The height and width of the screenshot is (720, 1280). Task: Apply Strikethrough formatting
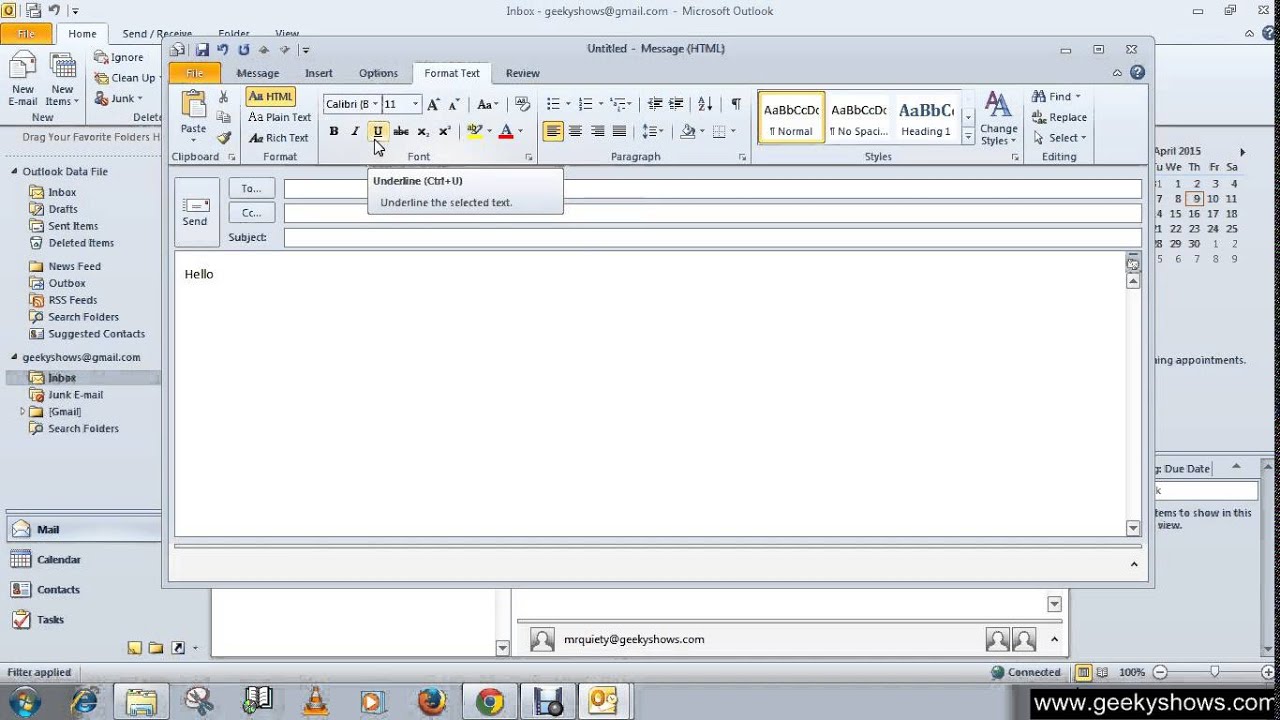pyautogui.click(x=401, y=131)
